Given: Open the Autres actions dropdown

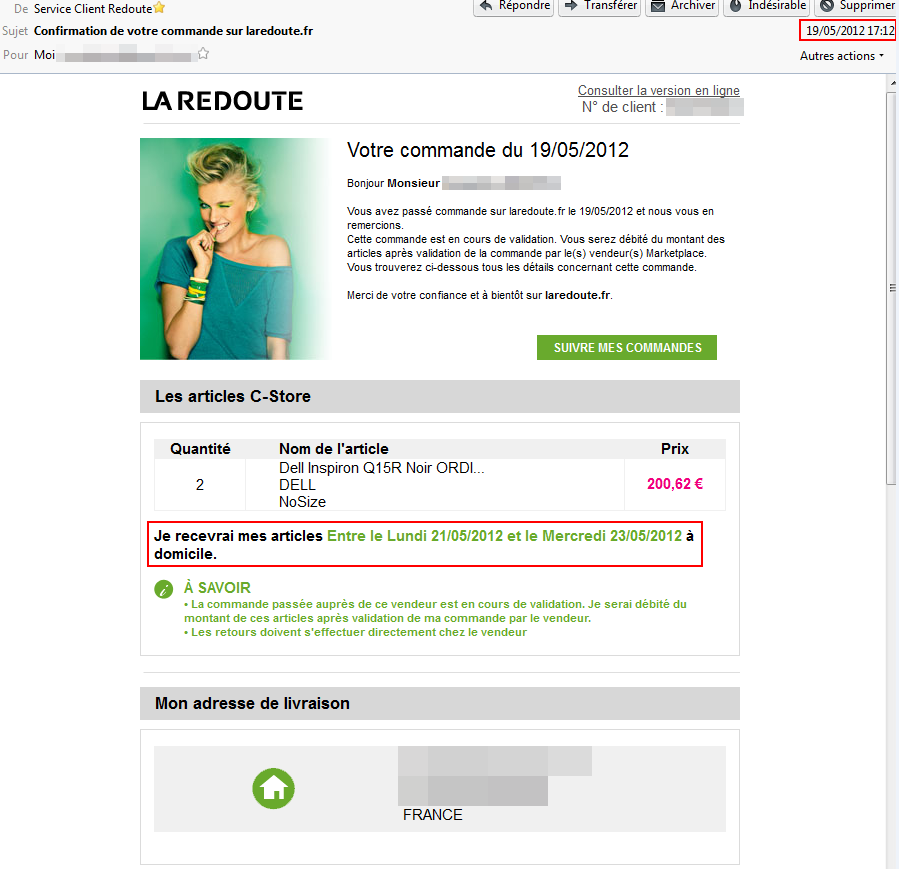Looking at the screenshot, I should [x=842, y=56].
